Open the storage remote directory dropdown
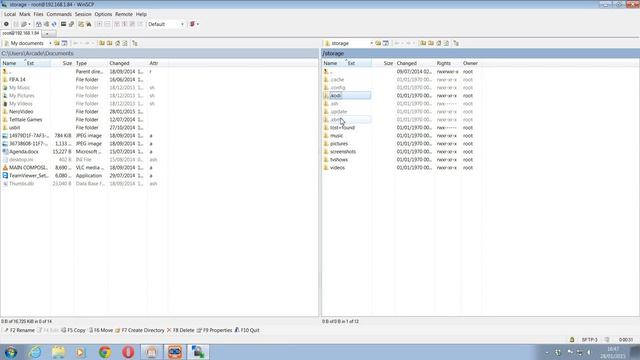 (x=349, y=43)
